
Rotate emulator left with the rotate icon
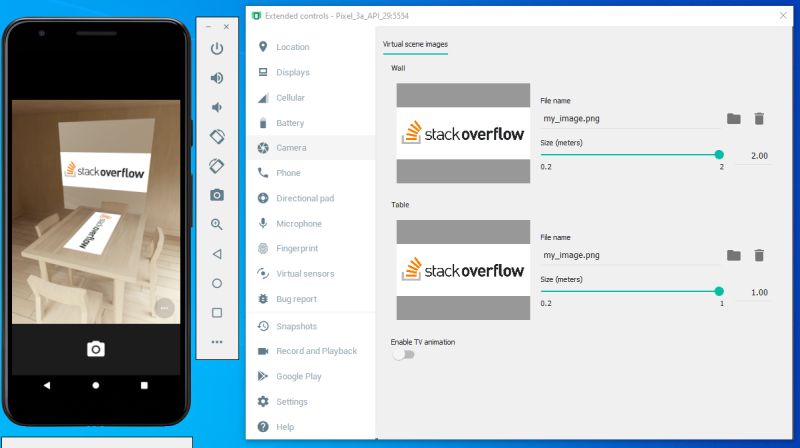click(x=217, y=136)
